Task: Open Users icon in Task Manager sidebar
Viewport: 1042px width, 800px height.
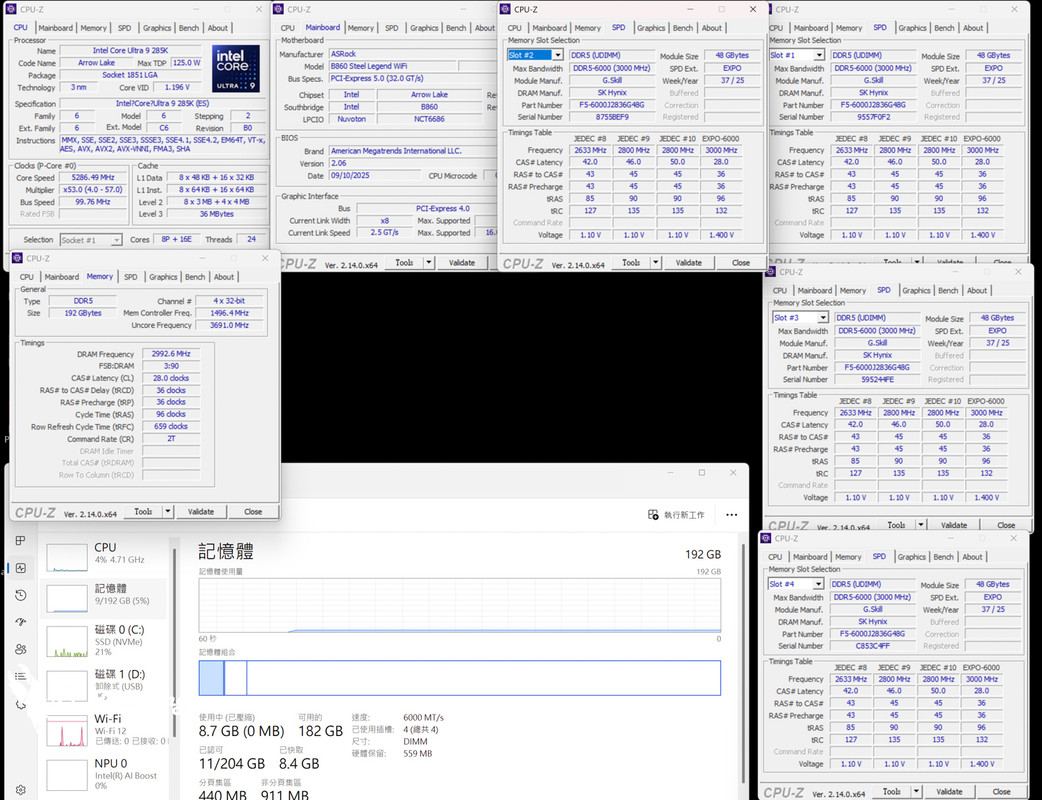Action: click(x=21, y=649)
